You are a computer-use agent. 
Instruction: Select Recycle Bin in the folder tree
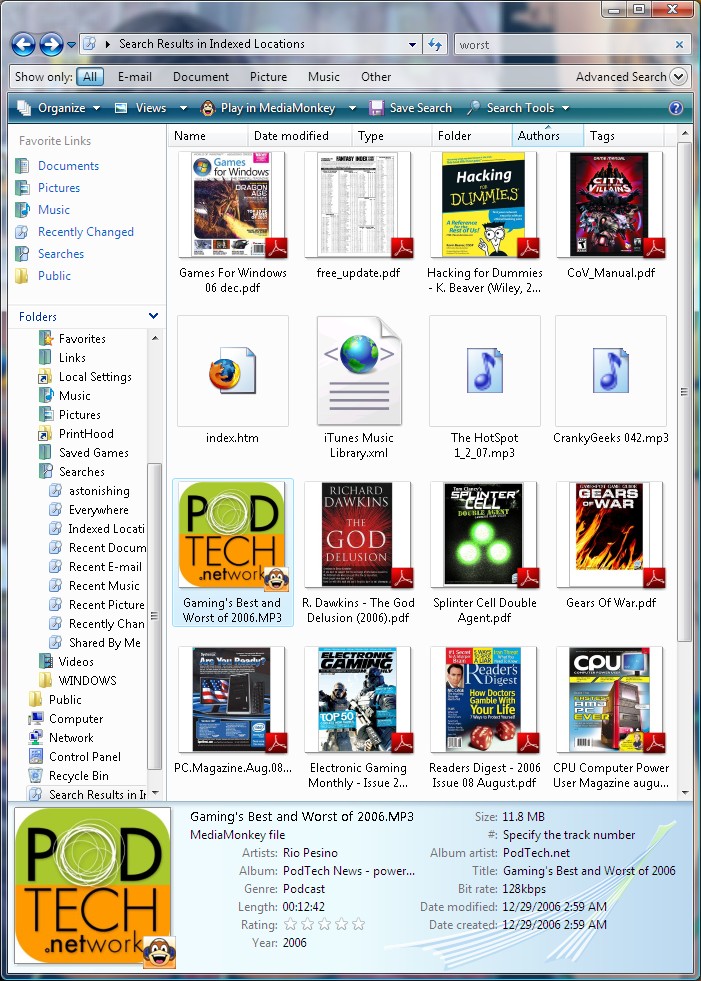pyautogui.click(x=79, y=776)
